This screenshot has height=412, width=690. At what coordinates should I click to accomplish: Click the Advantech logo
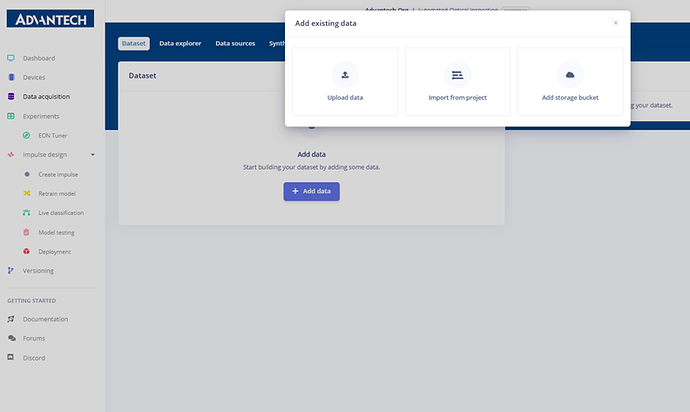(x=50, y=19)
